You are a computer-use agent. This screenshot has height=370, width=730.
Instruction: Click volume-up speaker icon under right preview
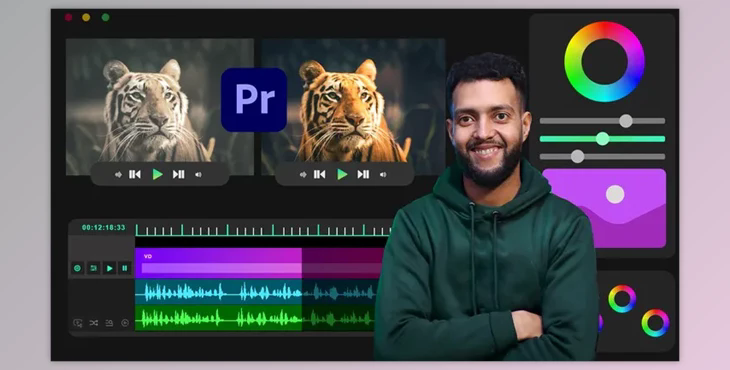pos(383,175)
